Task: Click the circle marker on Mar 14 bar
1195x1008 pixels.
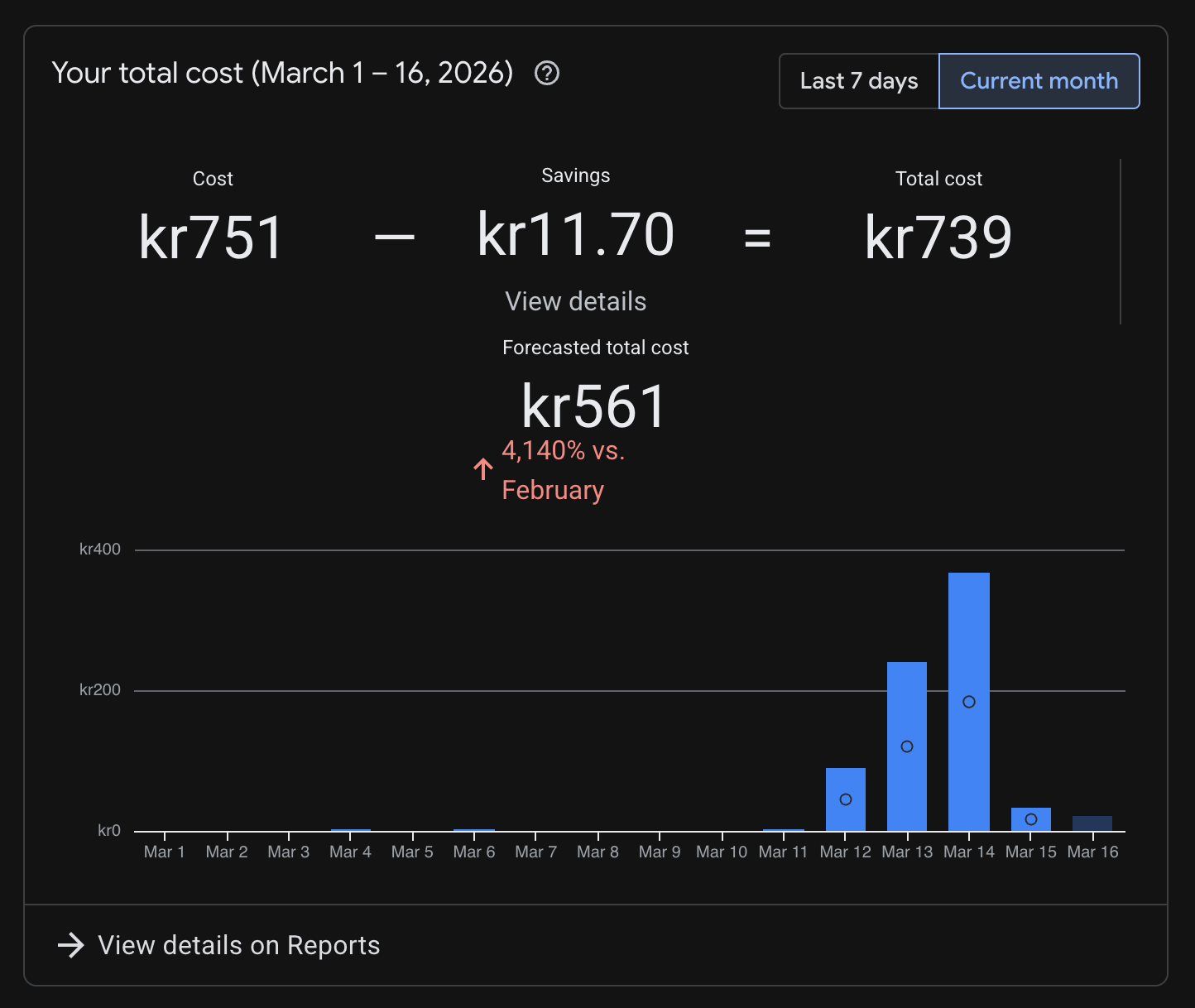Action: (969, 702)
